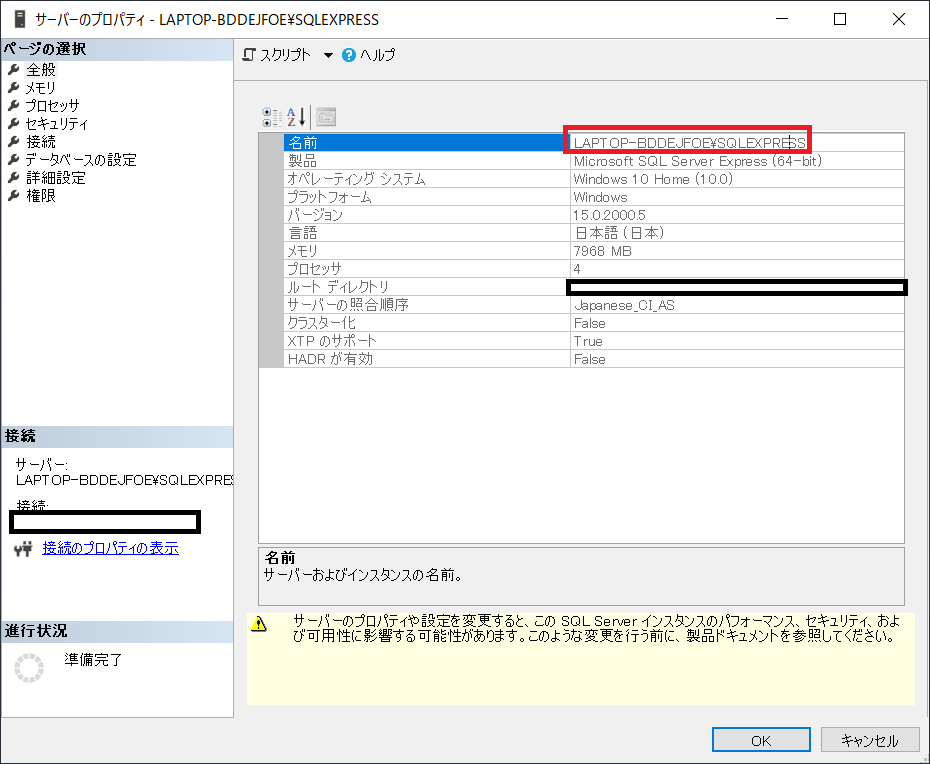Select the プロセッサ page wrench icon
This screenshot has width=930, height=764.
point(14,106)
